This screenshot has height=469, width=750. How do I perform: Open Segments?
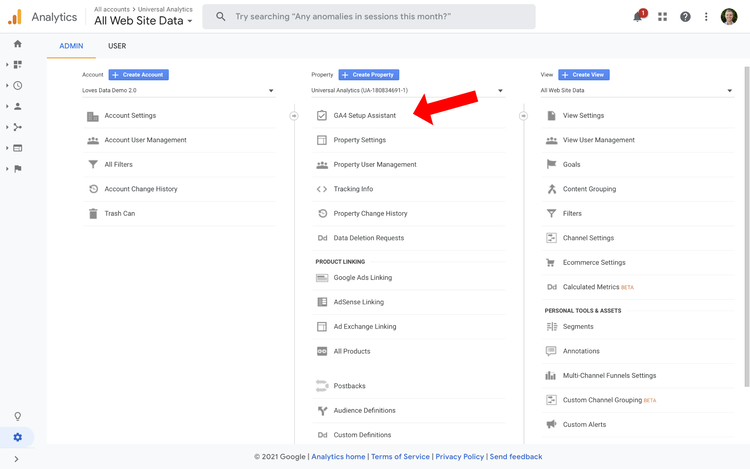(578, 327)
